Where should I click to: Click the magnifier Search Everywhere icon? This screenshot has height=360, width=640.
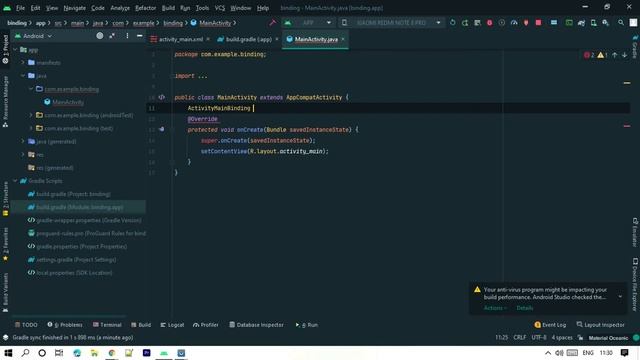click(621, 23)
